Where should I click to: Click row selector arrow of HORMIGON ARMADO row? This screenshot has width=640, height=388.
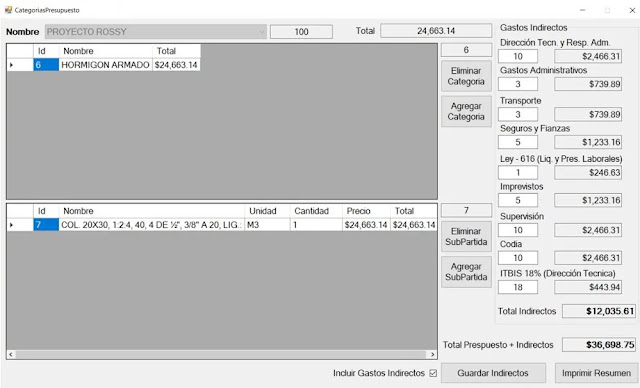click(x=20, y=65)
